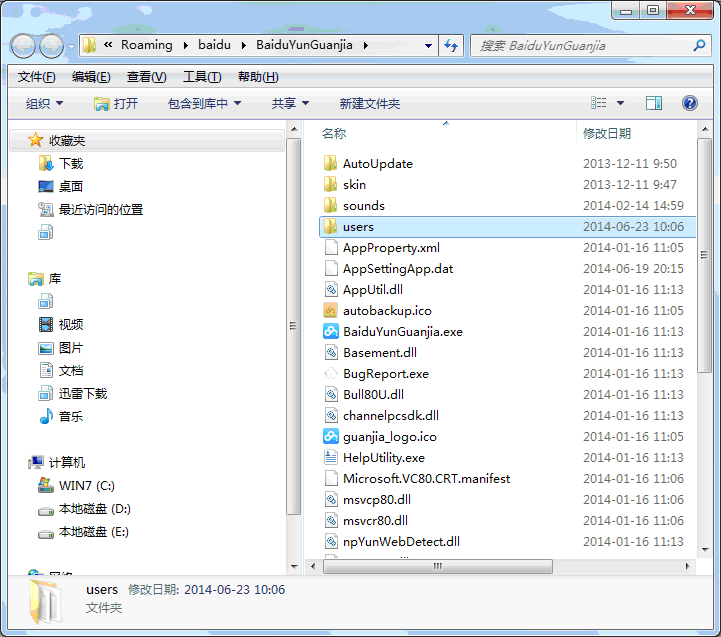The image size is (721, 637).
Task: Expand the arrow after Roaming in path
Action: pyautogui.click(x=185, y=45)
